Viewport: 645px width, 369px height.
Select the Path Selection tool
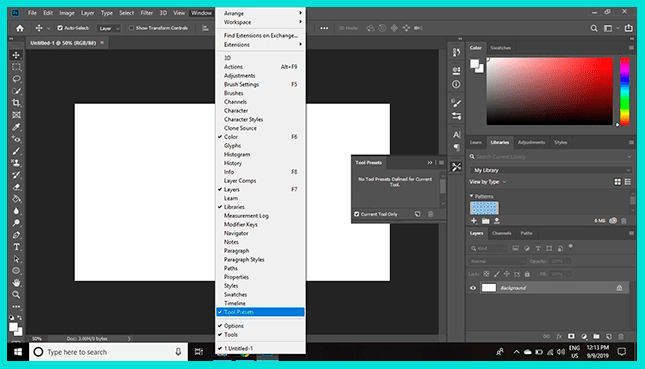click(16, 259)
